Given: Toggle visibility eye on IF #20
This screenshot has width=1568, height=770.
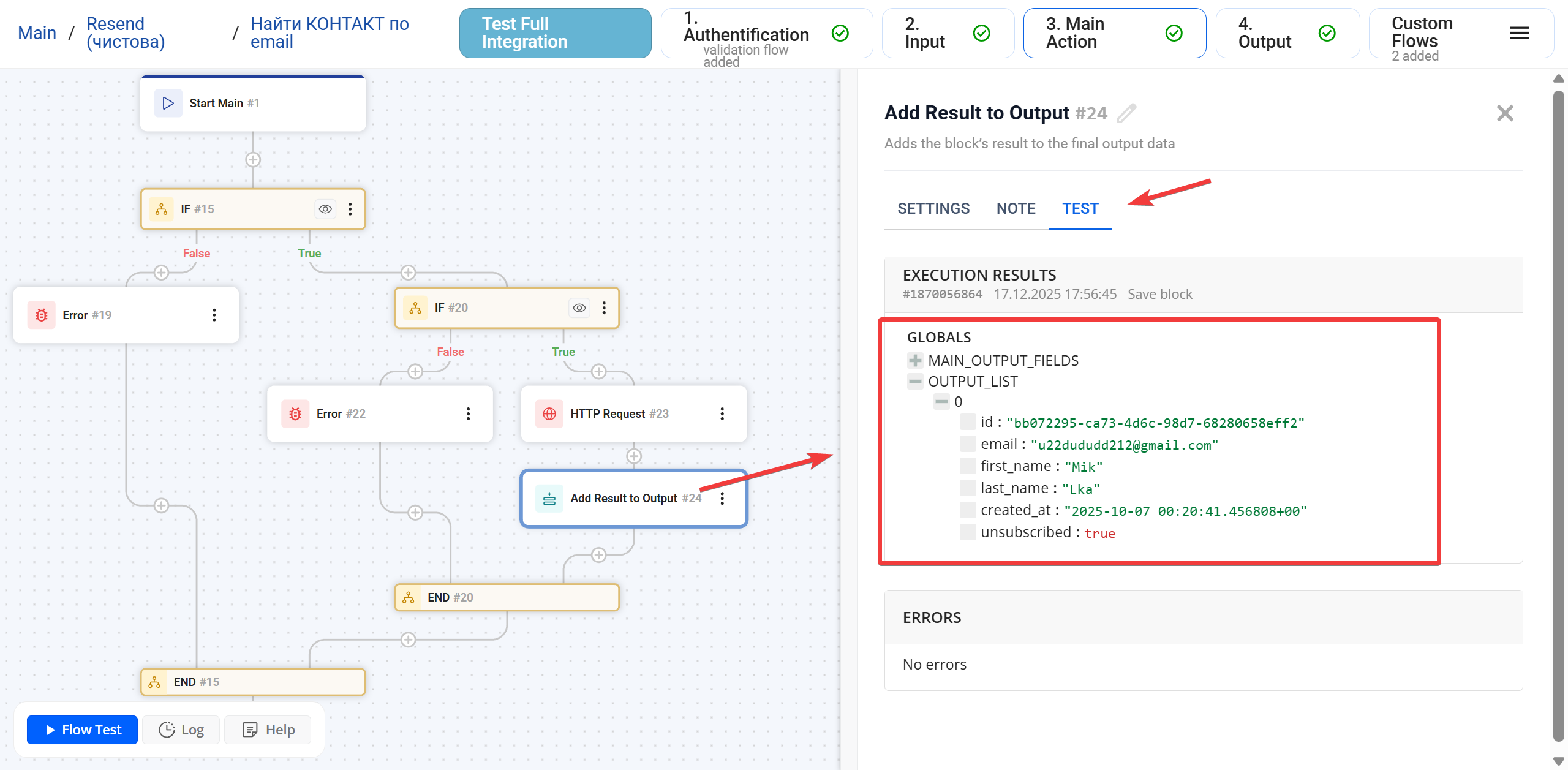Looking at the screenshot, I should [578, 308].
